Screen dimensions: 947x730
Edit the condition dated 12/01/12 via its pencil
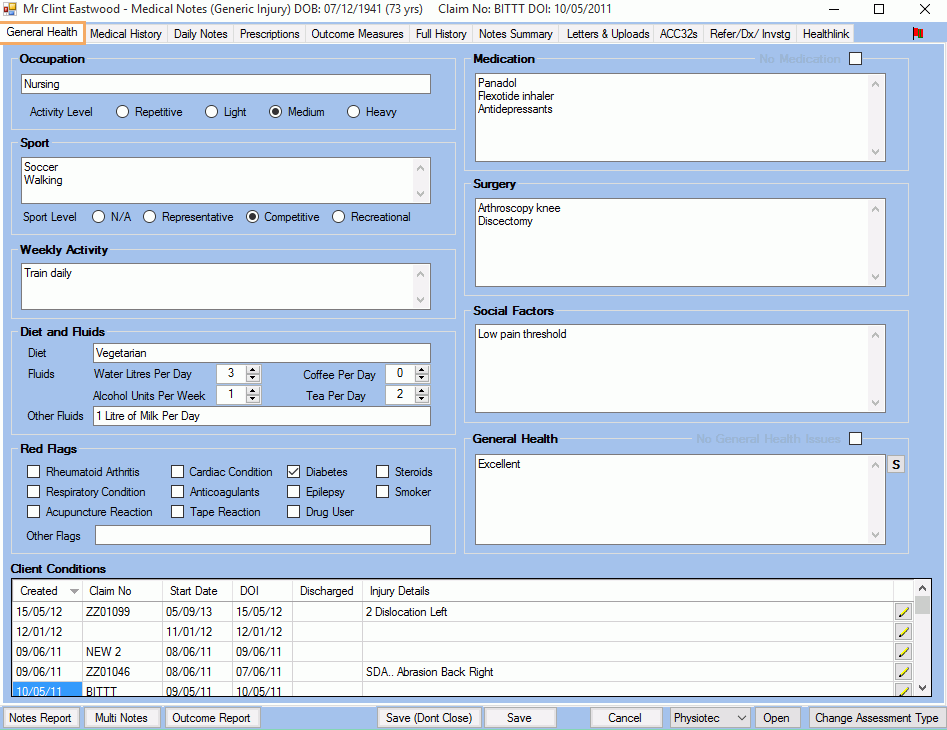click(x=903, y=631)
